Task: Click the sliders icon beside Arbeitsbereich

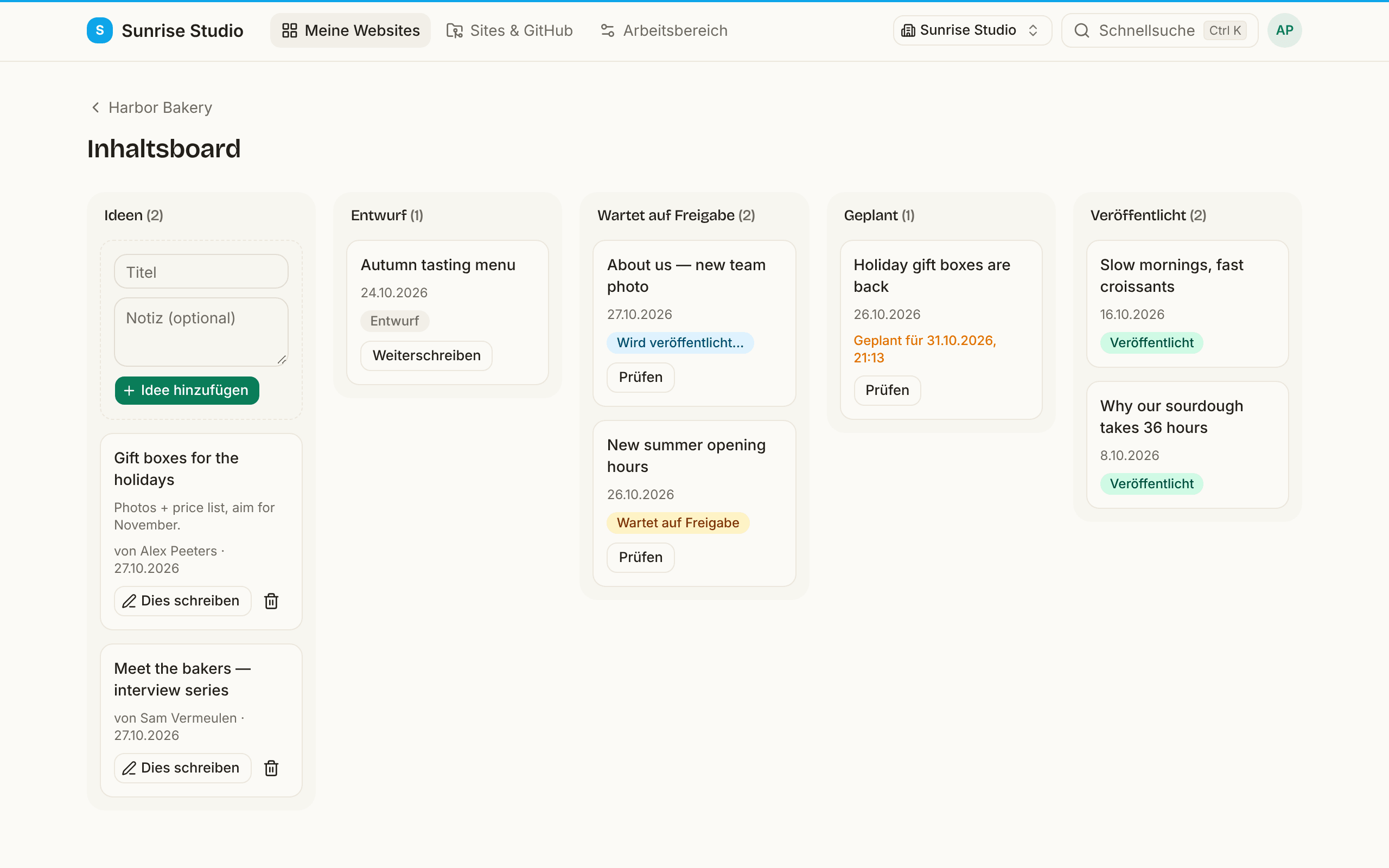Action: [x=607, y=30]
